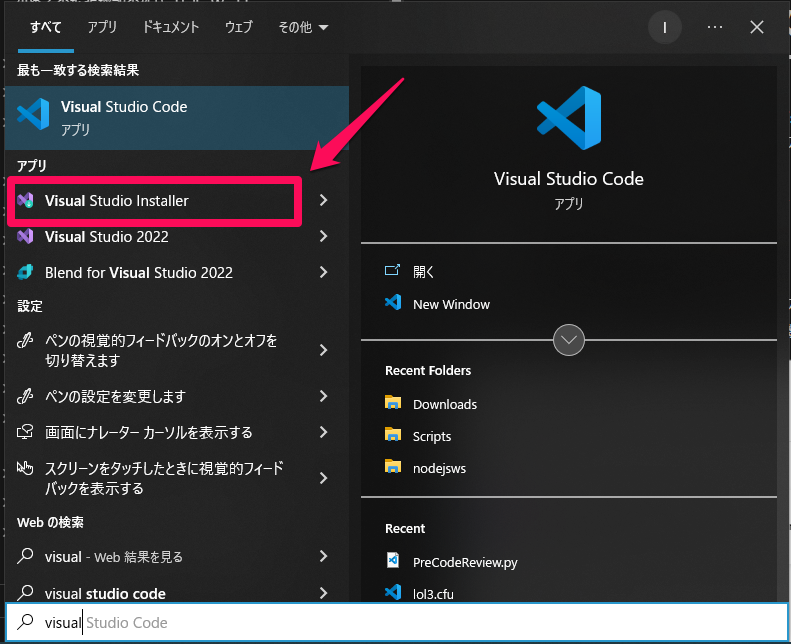Click pen icon for ペンの視覚的フィードバック setting
Image resolution: width=791 pixels, height=644 pixels.
tap(25, 341)
